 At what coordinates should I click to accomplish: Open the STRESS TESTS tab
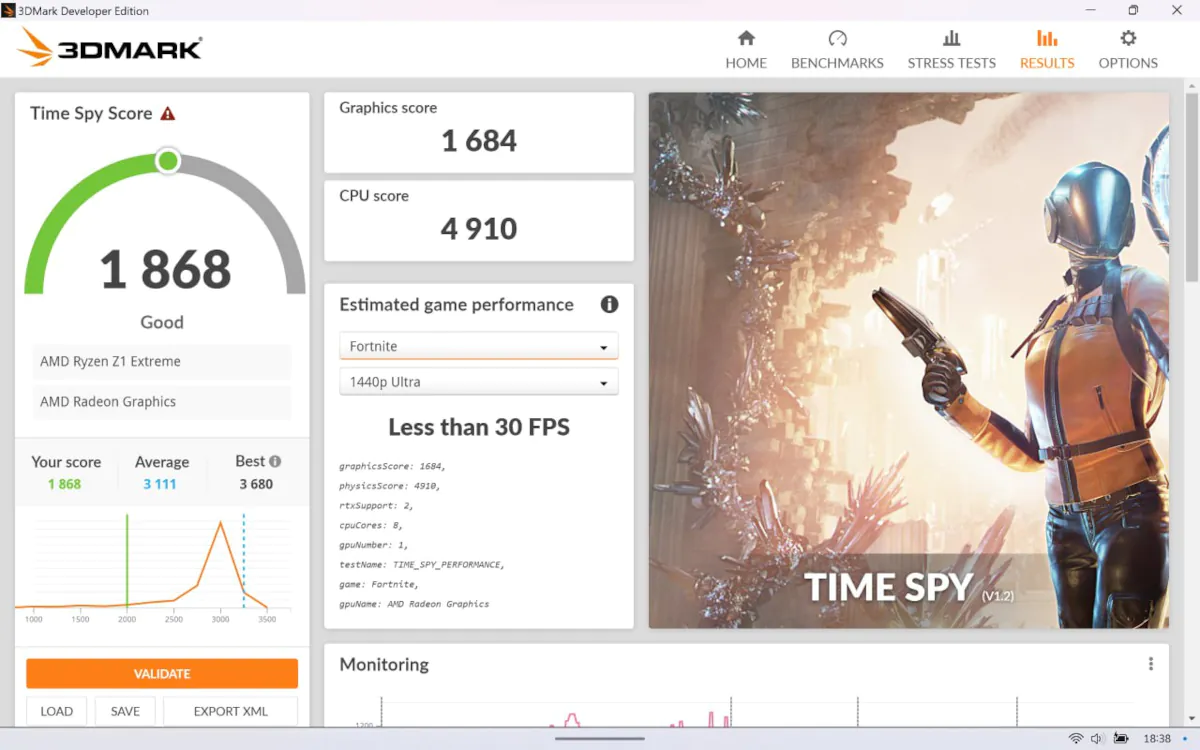pos(951,50)
